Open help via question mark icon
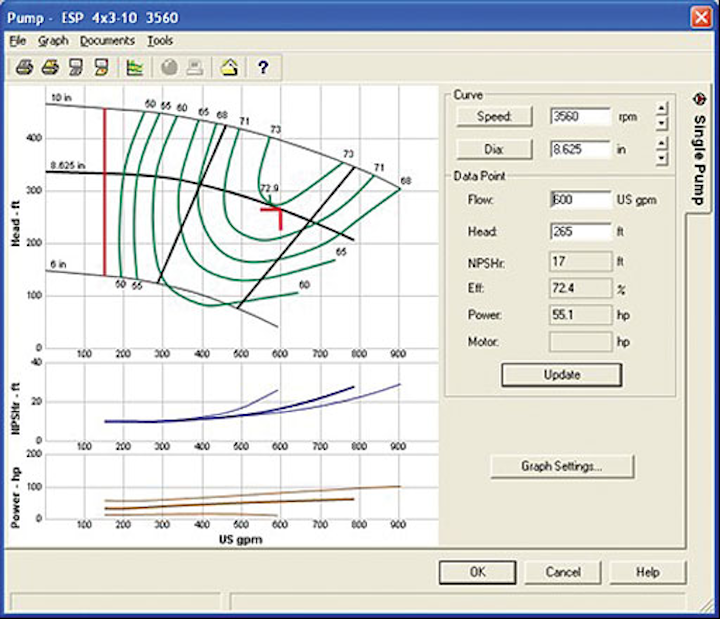 point(263,68)
